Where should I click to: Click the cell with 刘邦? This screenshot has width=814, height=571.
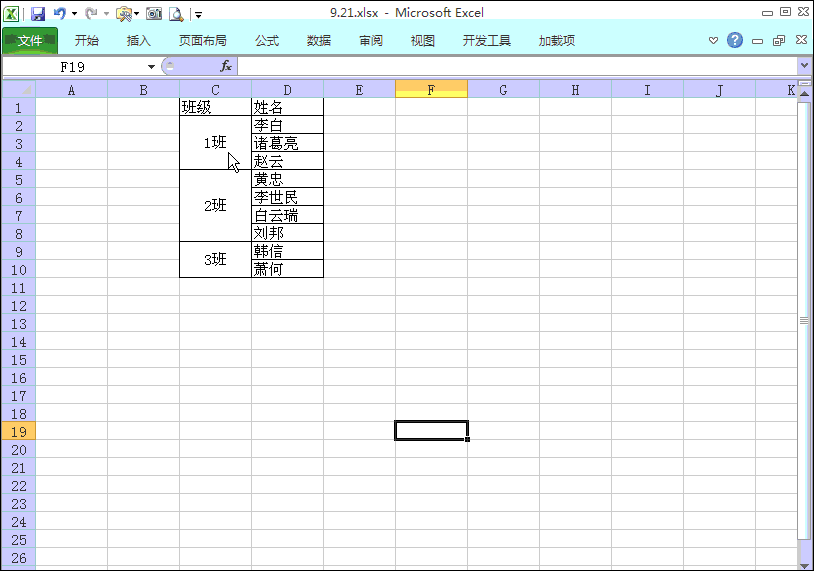pos(287,233)
